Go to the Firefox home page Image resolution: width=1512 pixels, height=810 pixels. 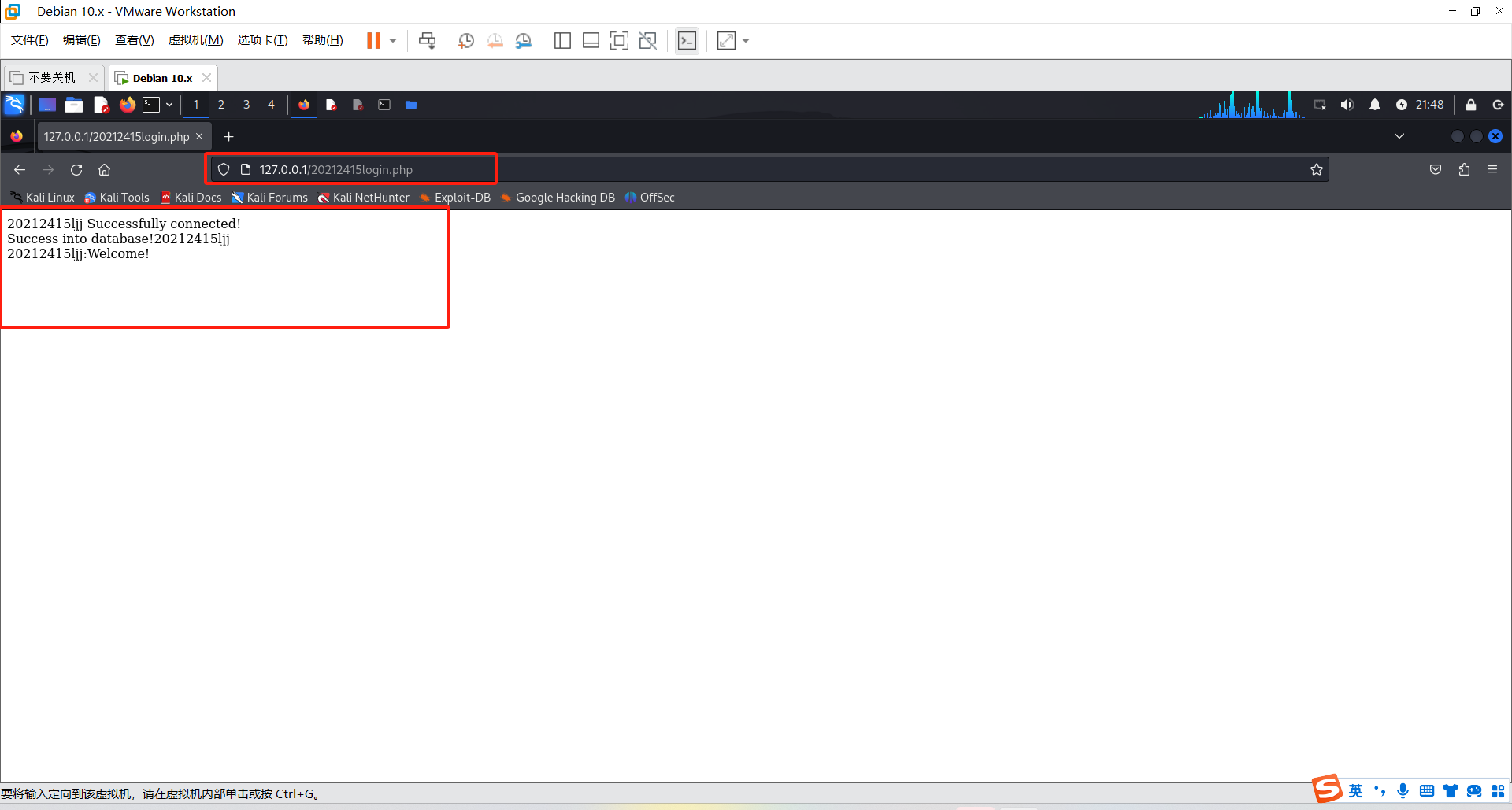[104, 170]
